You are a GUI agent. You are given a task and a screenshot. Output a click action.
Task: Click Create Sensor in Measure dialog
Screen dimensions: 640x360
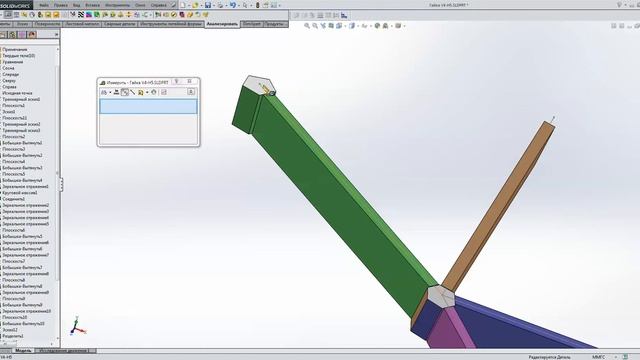coord(164,92)
